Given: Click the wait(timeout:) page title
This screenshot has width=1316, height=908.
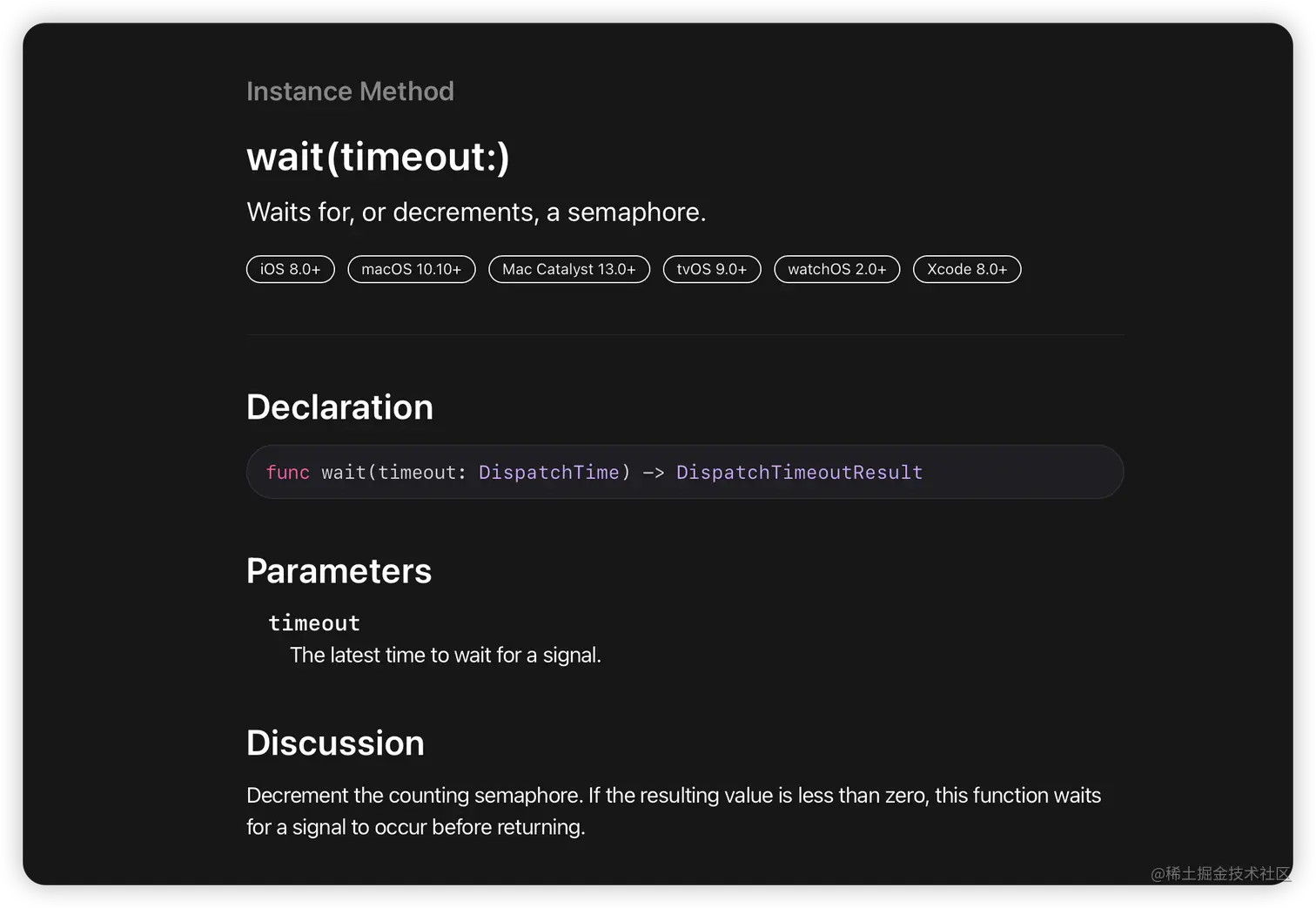Looking at the screenshot, I should pos(378,158).
